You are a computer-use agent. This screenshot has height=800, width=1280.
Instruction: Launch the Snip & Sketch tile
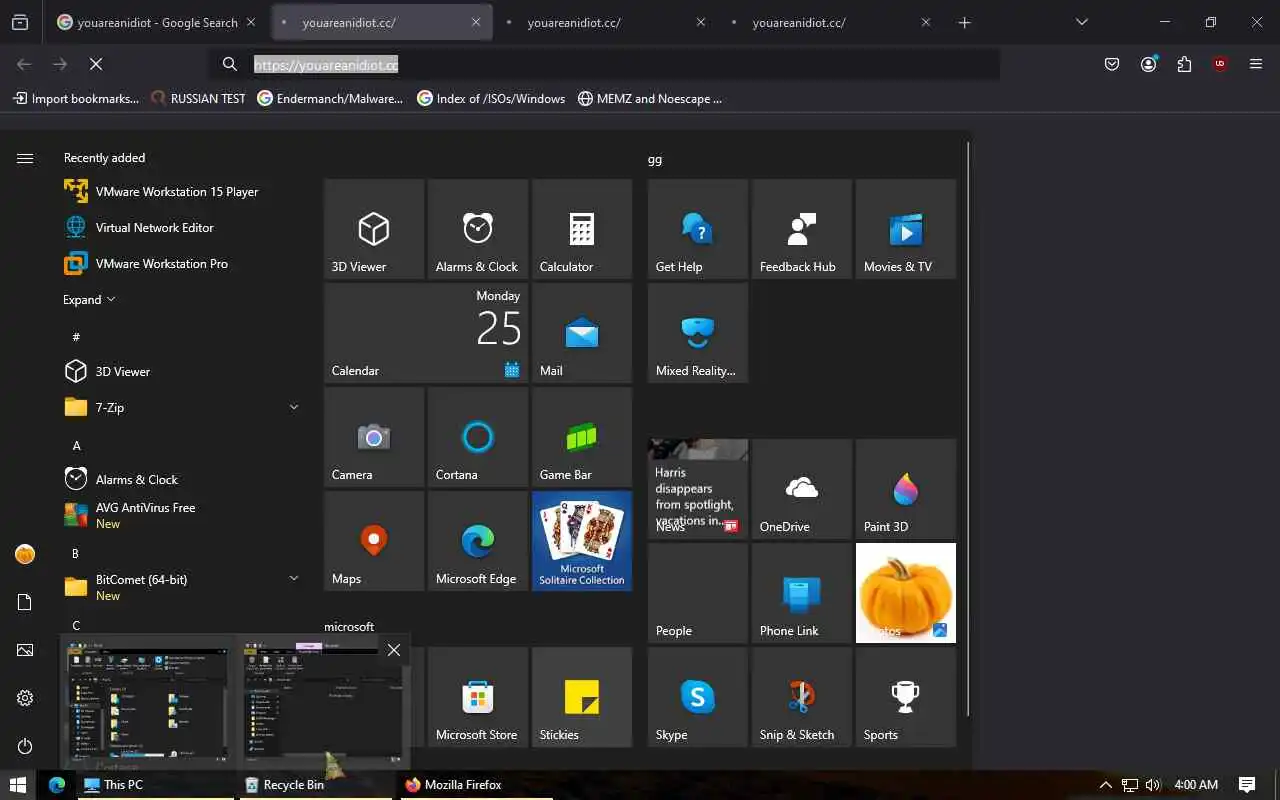[x=802, y=697]
